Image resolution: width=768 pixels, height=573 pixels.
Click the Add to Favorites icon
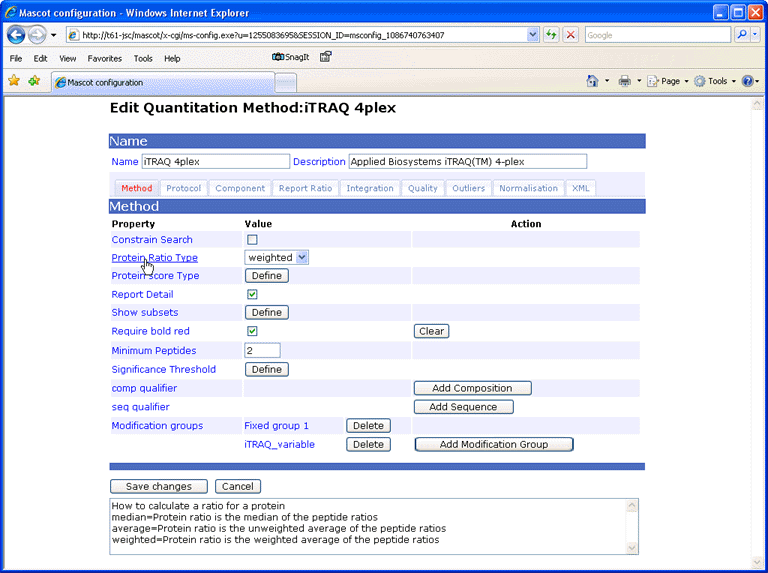click(x=34, y=81)
